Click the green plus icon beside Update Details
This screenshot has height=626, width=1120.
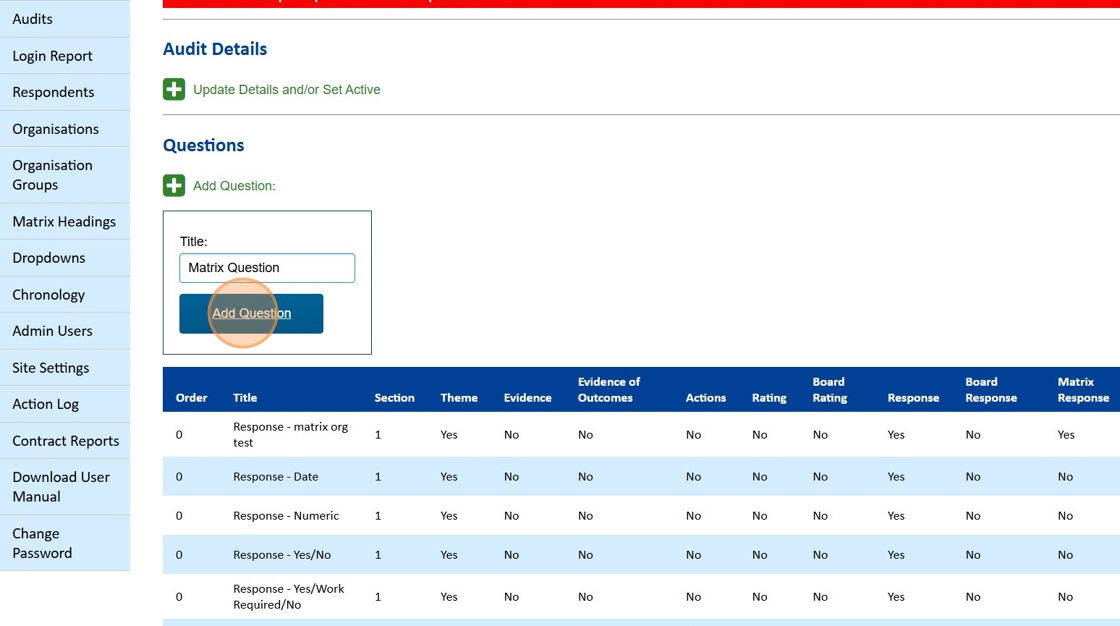click(x=174, y=89)
